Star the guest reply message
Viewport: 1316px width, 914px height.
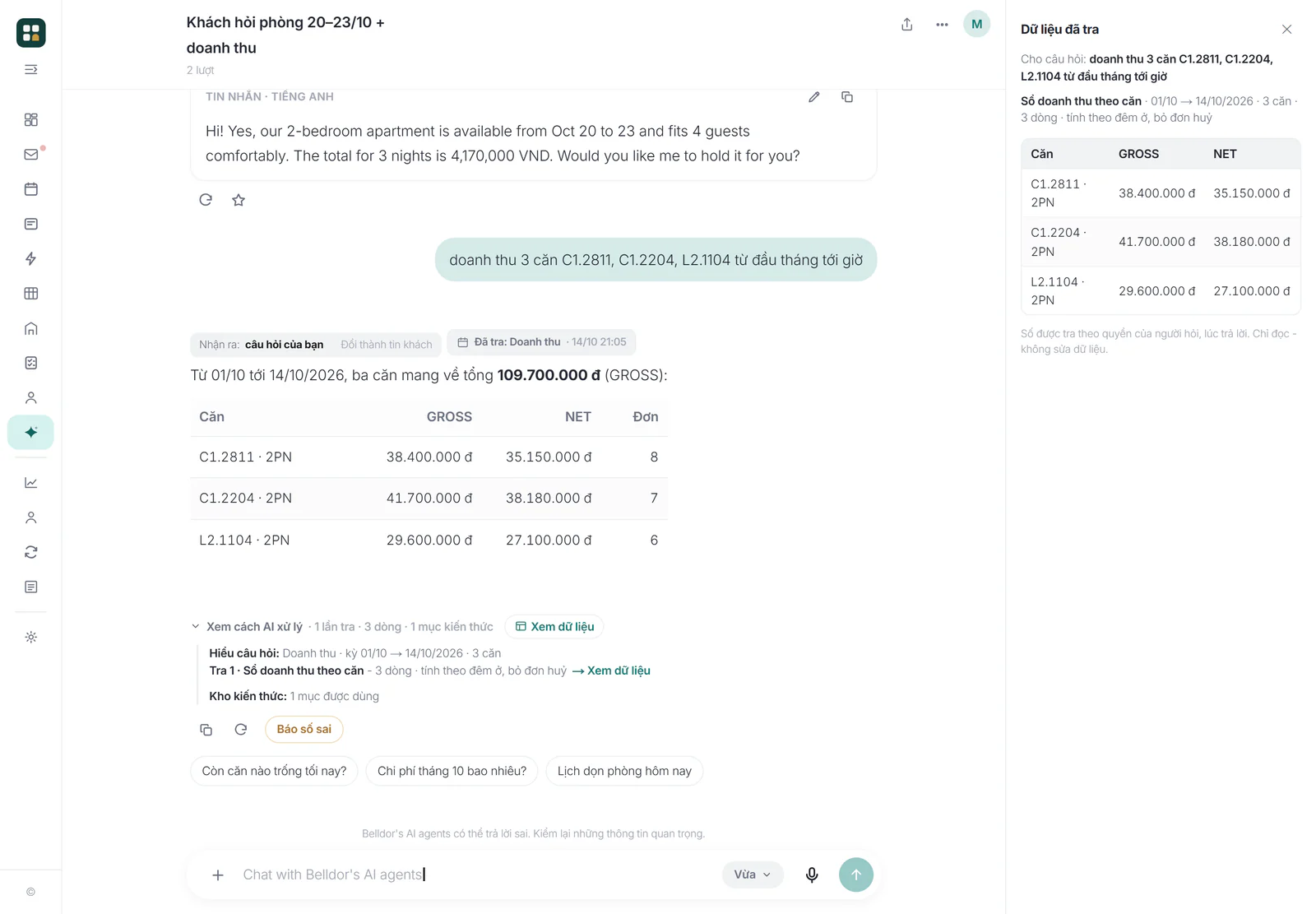click(x=239, y=200)
